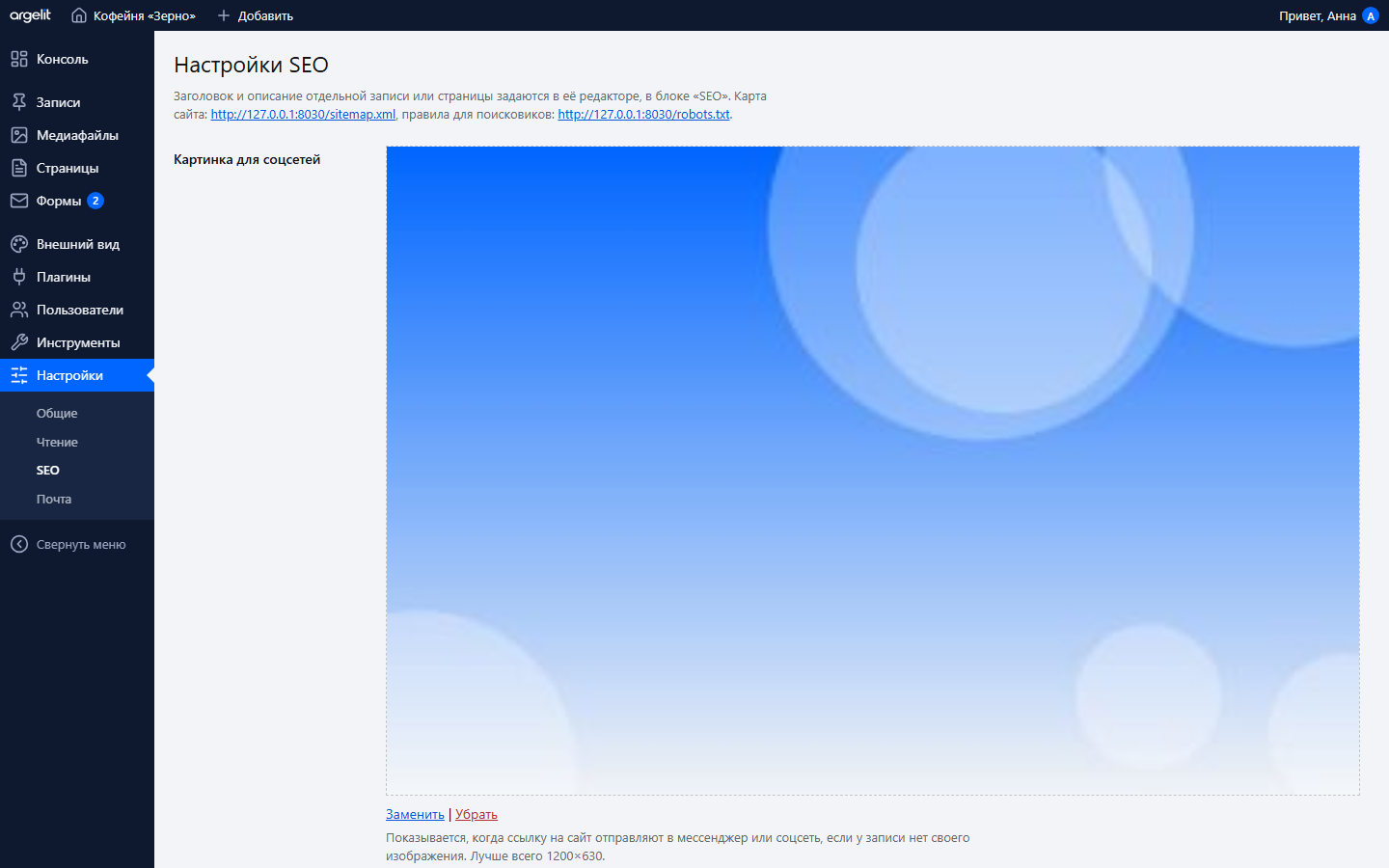The width and height of the screenshot is (1389, 868).
Task: Navigate to Страницы
Action: [77, 168]
